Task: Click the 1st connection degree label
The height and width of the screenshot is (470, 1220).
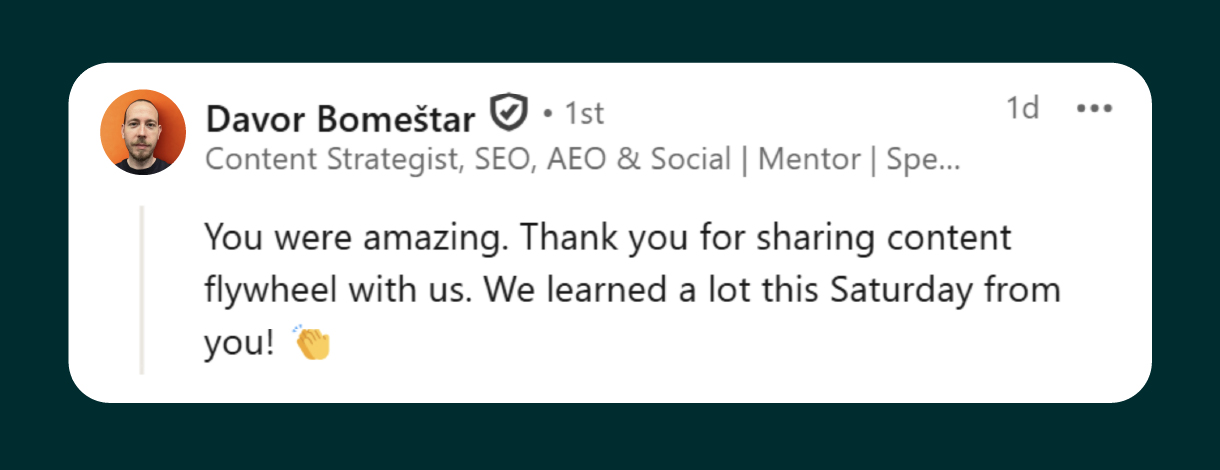Action: click(x=585, y=115)
